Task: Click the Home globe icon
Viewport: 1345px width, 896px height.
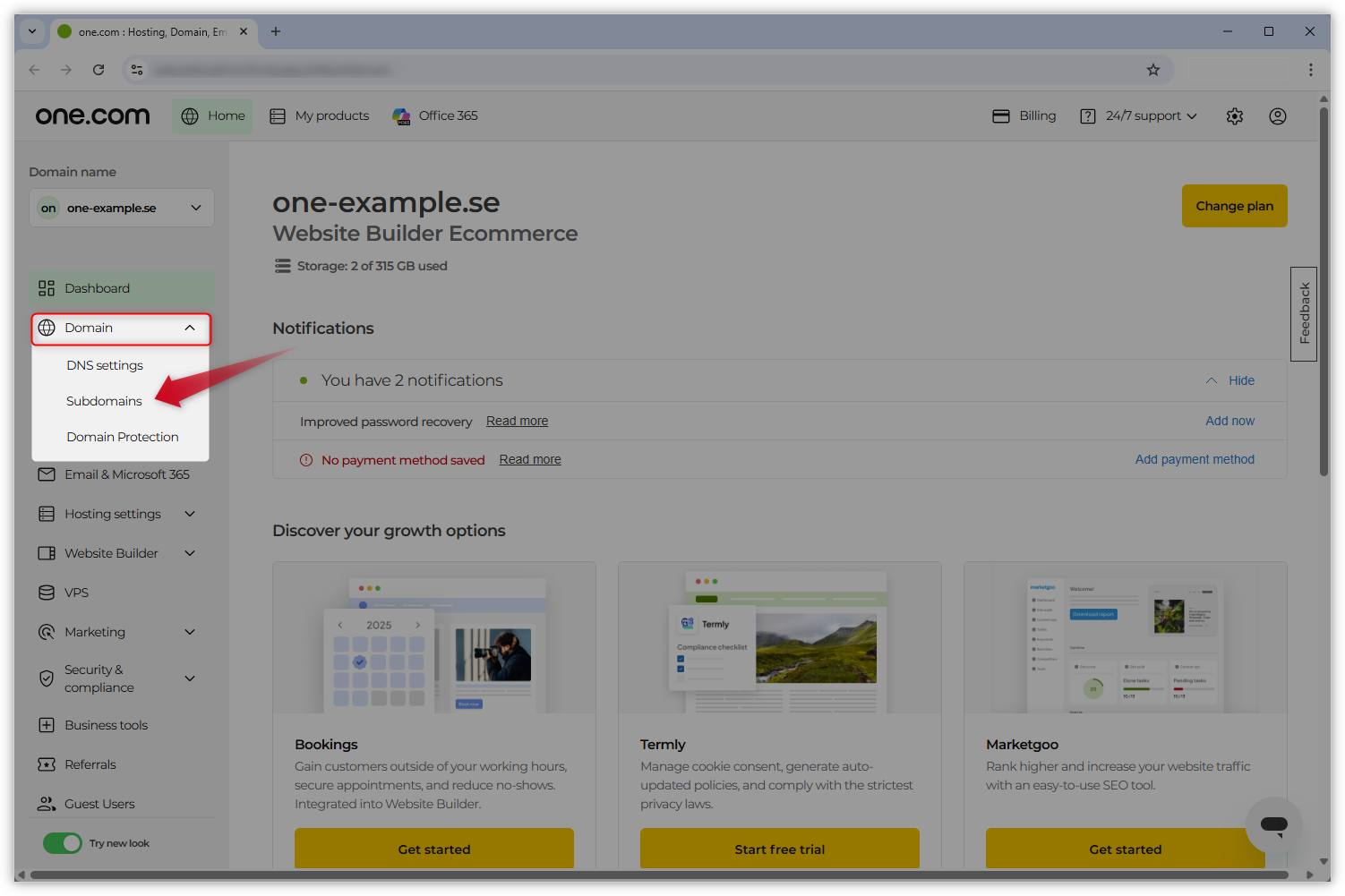Action: click(x=190, y=116)
